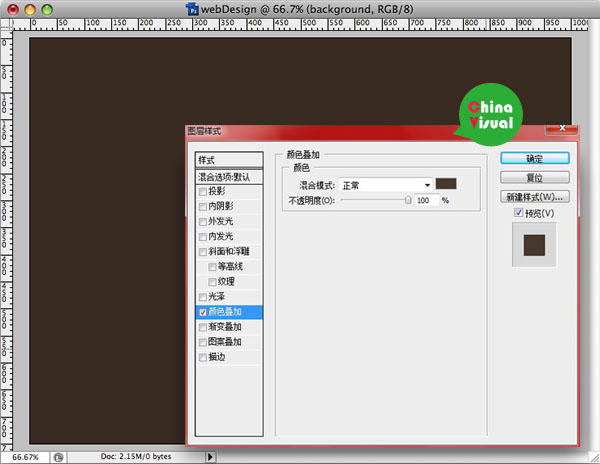Image resolution: width=600 pixels, height=464 pixels.
Task: Enable the 渐变叠加 gradient overlay checkbox
Action: pos(203,327)
